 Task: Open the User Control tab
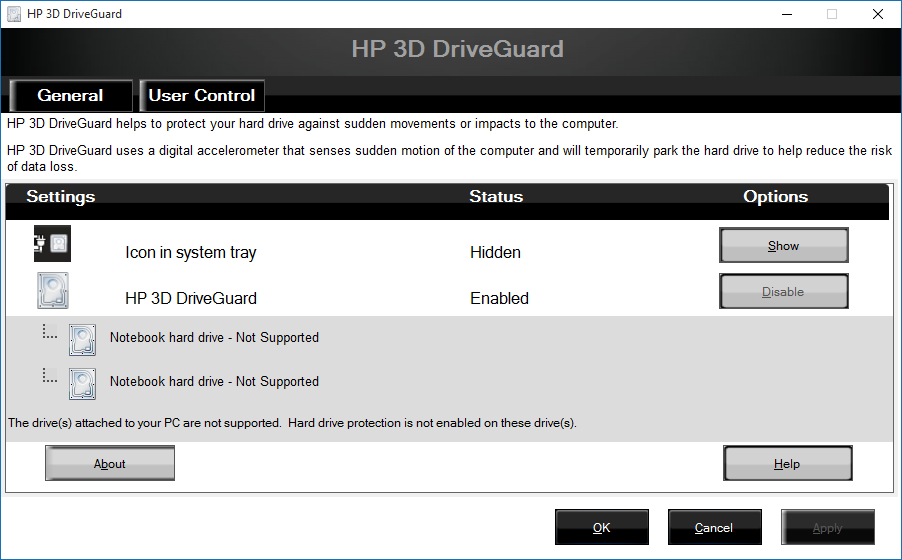[x=202, y=96]
